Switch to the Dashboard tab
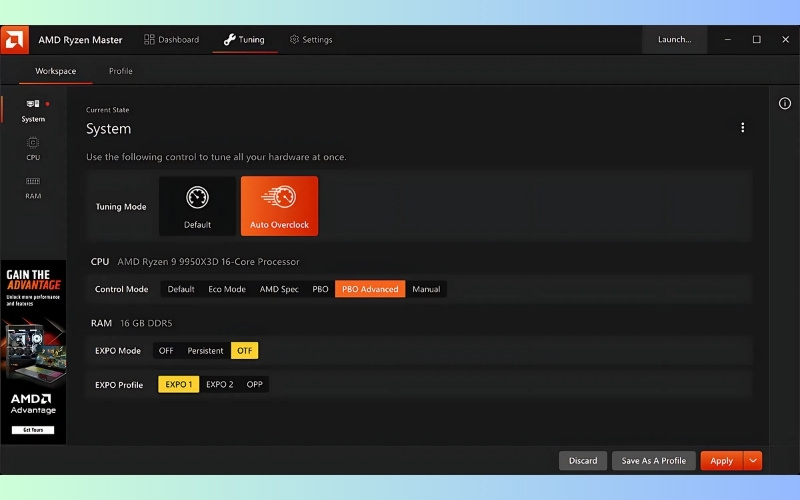 click(171, 40)
